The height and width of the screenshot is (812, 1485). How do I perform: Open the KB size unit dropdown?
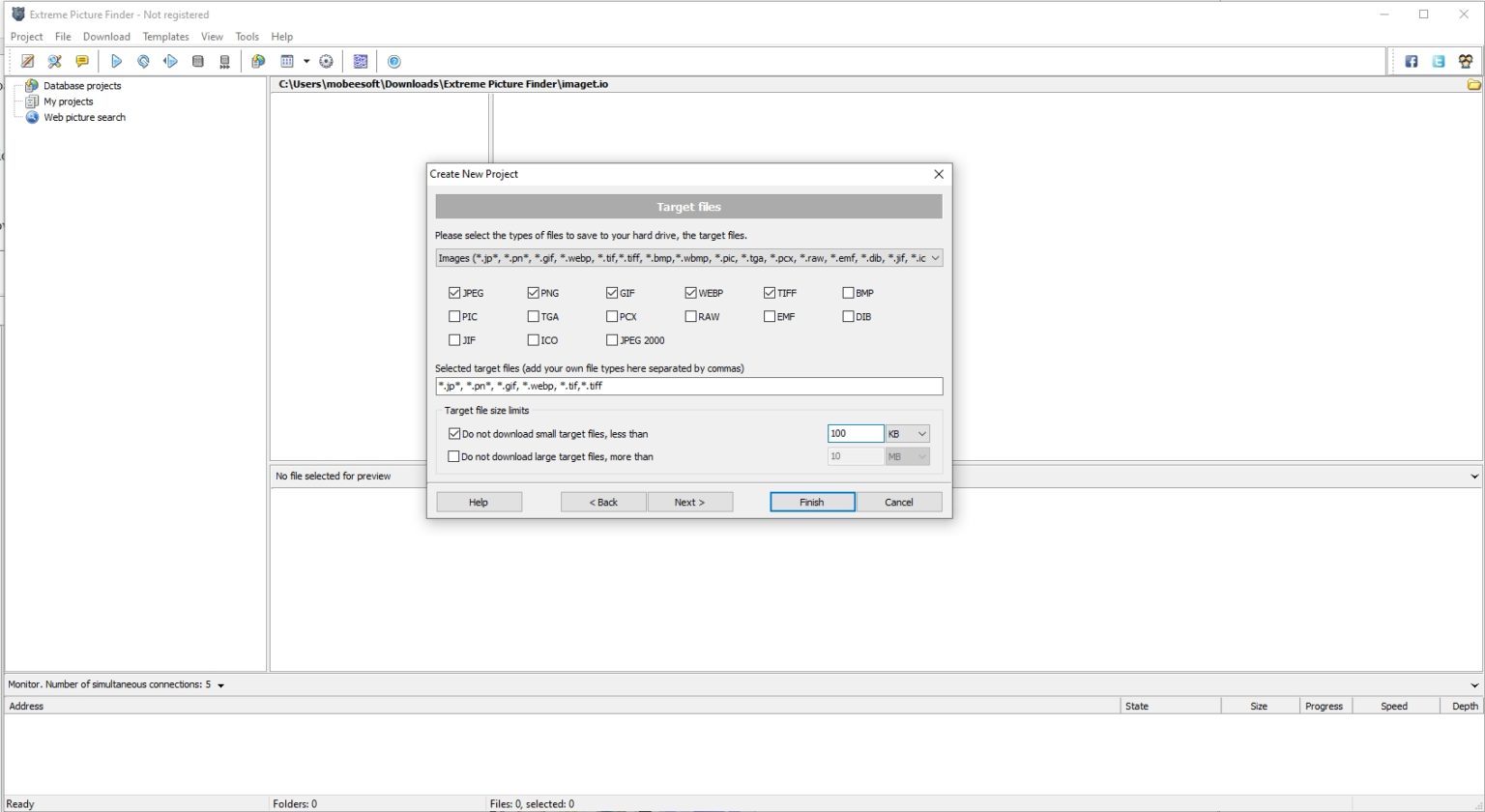tap(907, 433)
